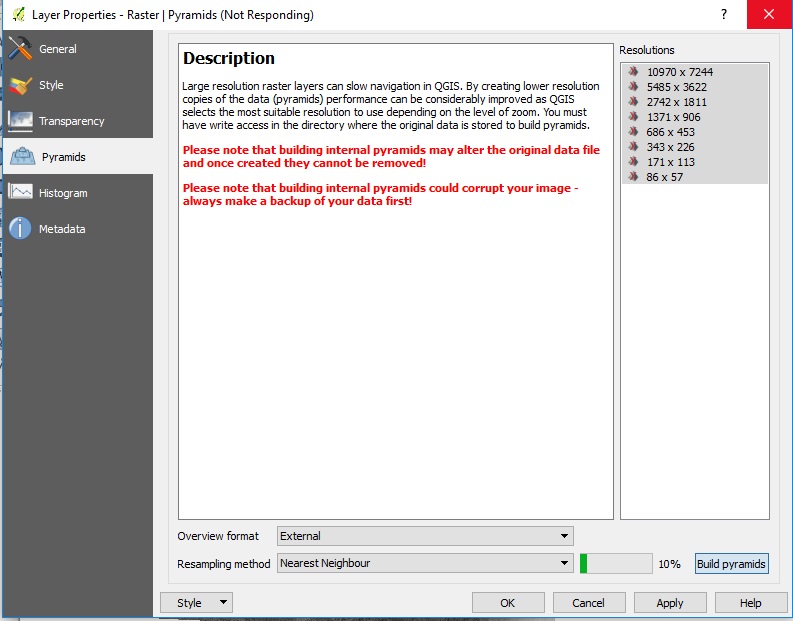Click the Description heading text

point(229,58)
